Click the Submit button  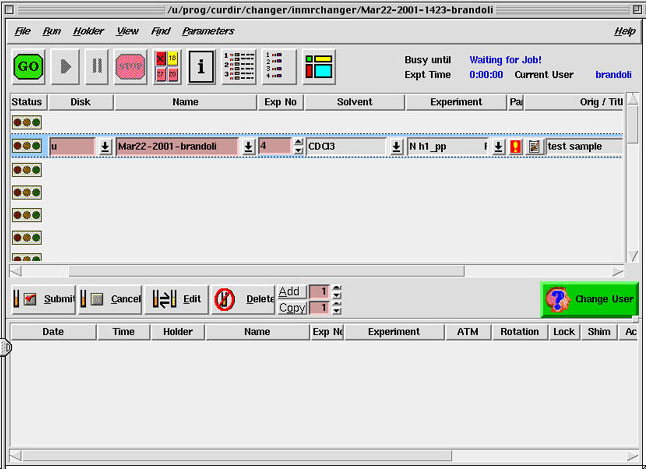(44, 299)
